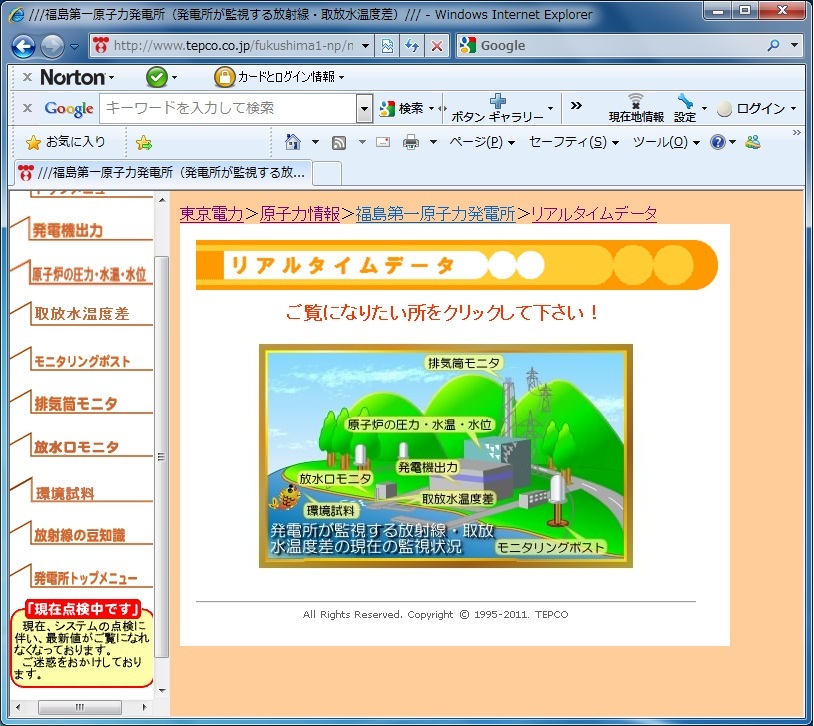The height and width of the screenshot is (726, 814).
Task: Expand the Google toolbar search history dropdown
Action: click(364, 108)
